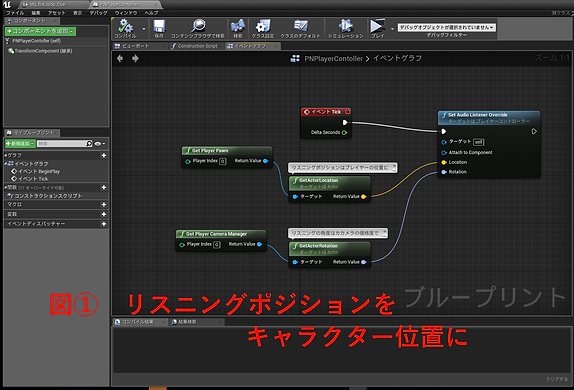This screenshot has height=390, width=574.
Task: Click the Attach to Component input pin
Action: pos(444,153)
